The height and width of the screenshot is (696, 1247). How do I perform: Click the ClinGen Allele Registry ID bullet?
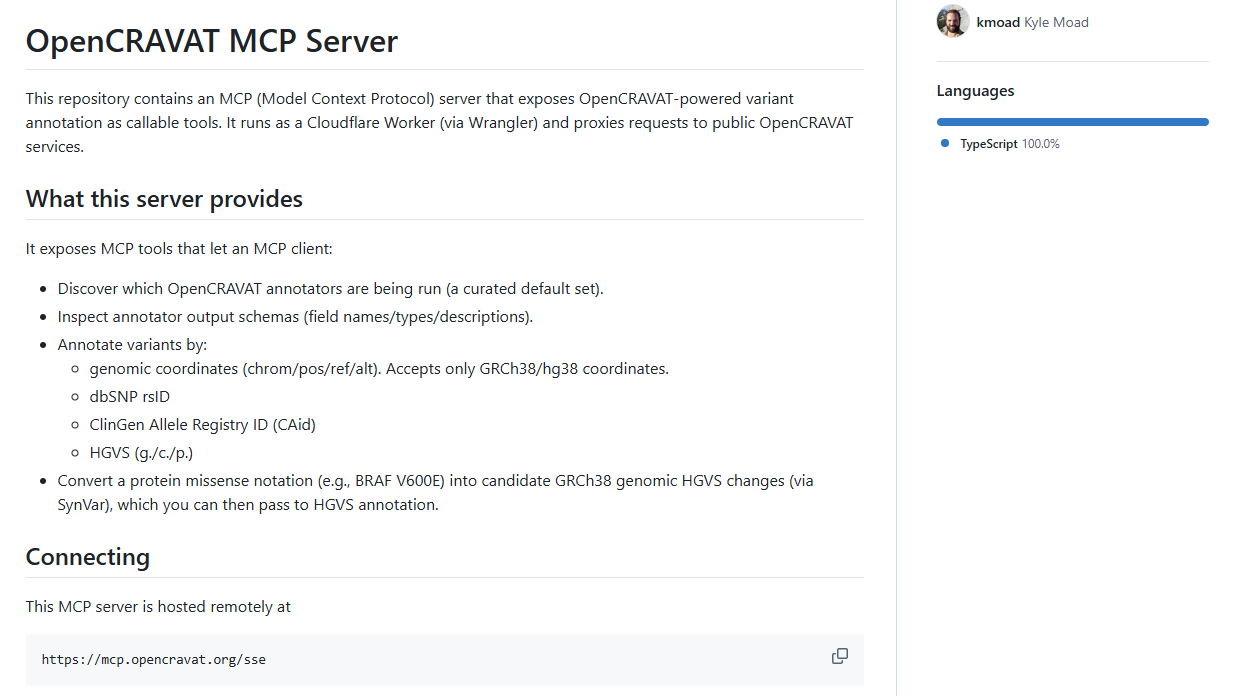click(202, 425)
